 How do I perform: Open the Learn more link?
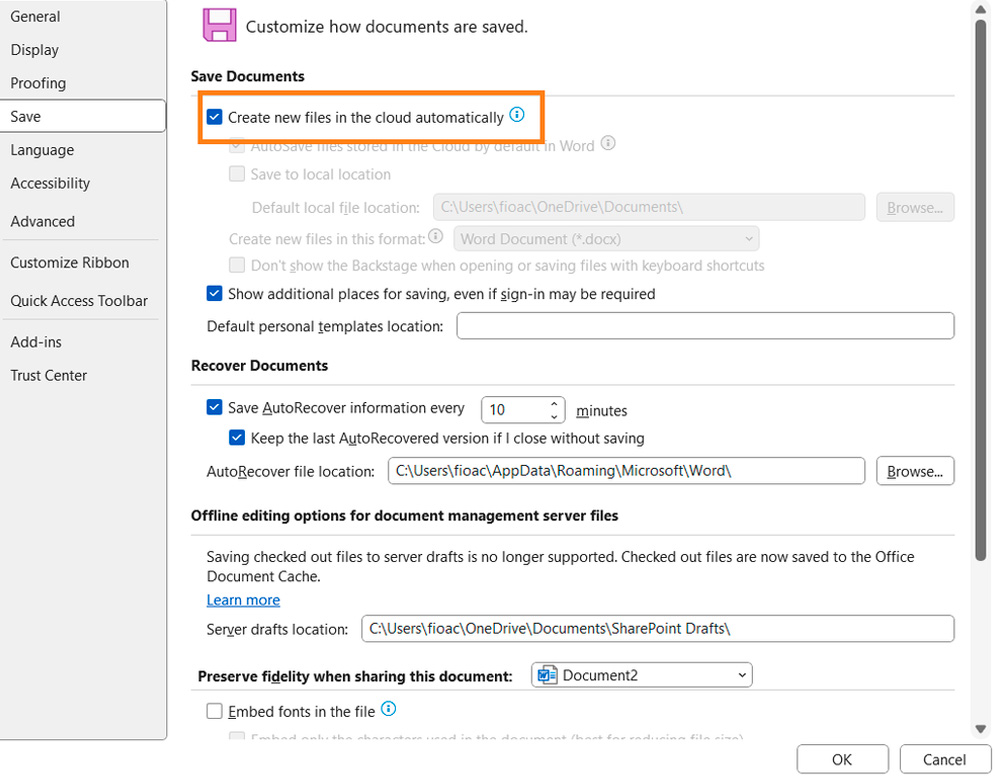coord(243,600)
